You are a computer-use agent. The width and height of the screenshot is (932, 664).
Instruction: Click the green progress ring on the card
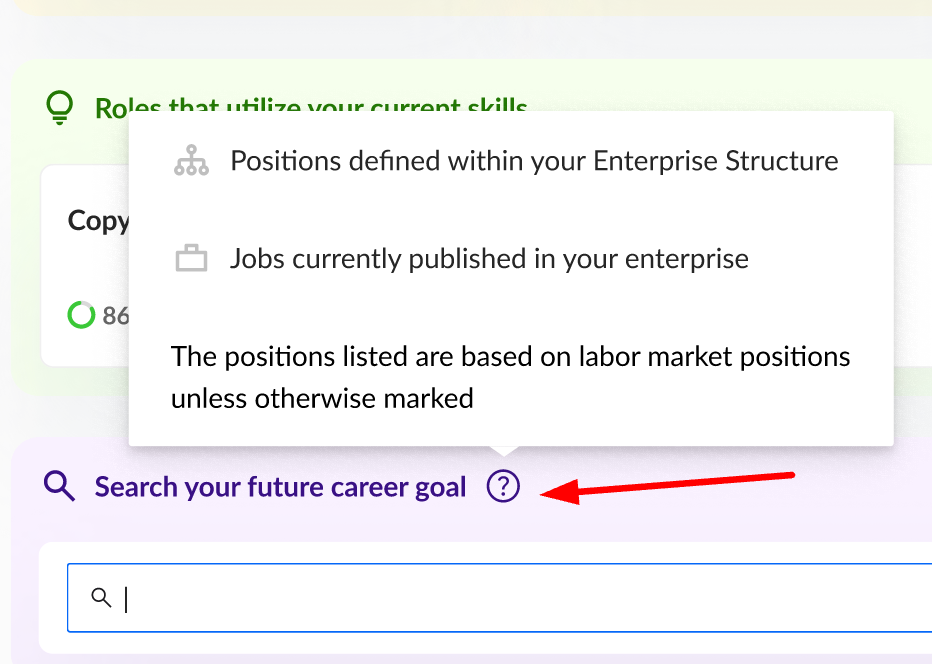81,315
